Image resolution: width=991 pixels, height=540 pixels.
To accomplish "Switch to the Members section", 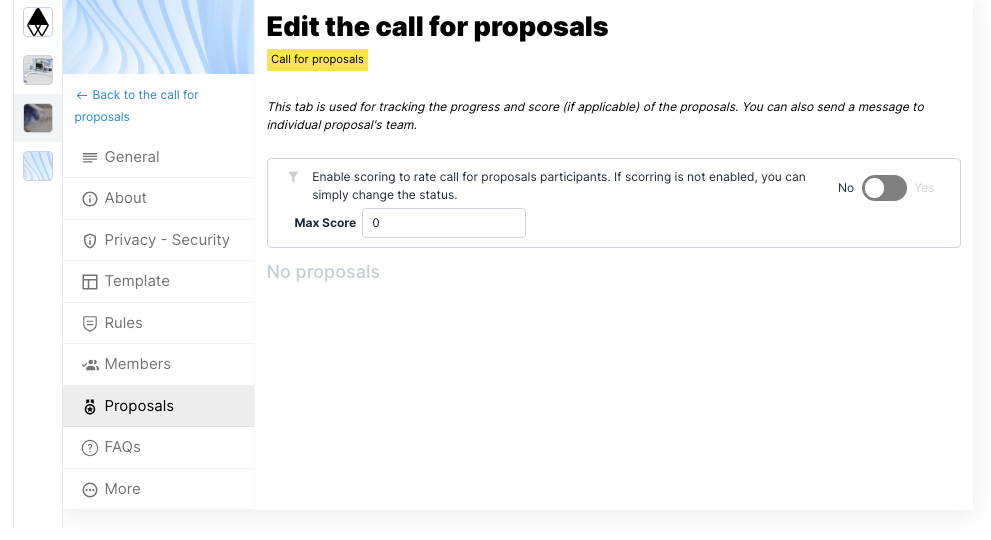I will click(159, 364).
